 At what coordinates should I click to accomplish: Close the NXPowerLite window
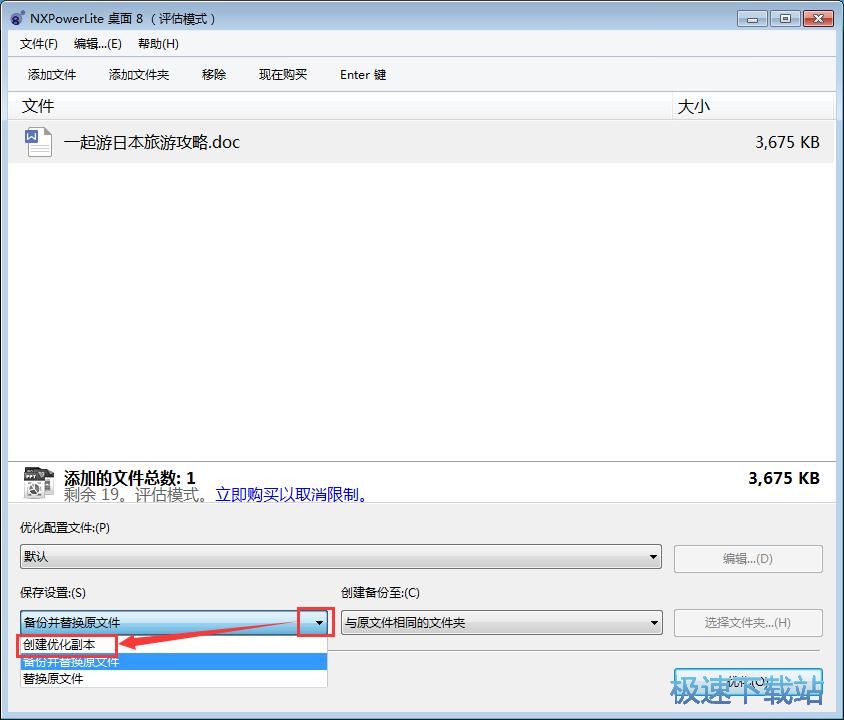tap(818, 19)
